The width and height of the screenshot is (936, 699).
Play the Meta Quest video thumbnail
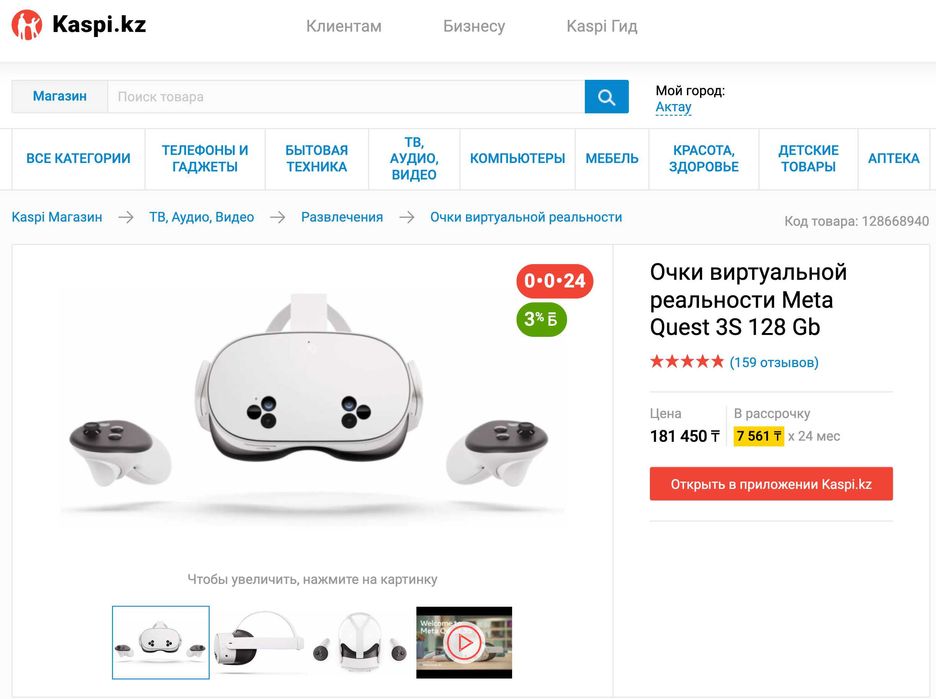[x=464, y=642]
